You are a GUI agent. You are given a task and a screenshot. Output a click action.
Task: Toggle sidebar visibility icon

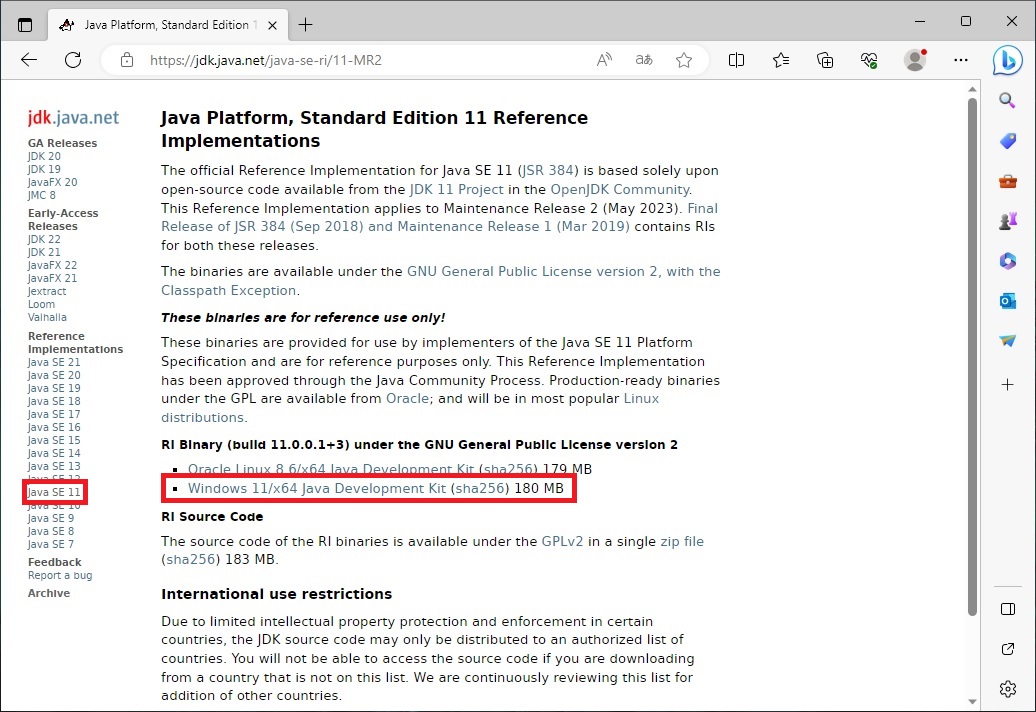[1008, 609]
